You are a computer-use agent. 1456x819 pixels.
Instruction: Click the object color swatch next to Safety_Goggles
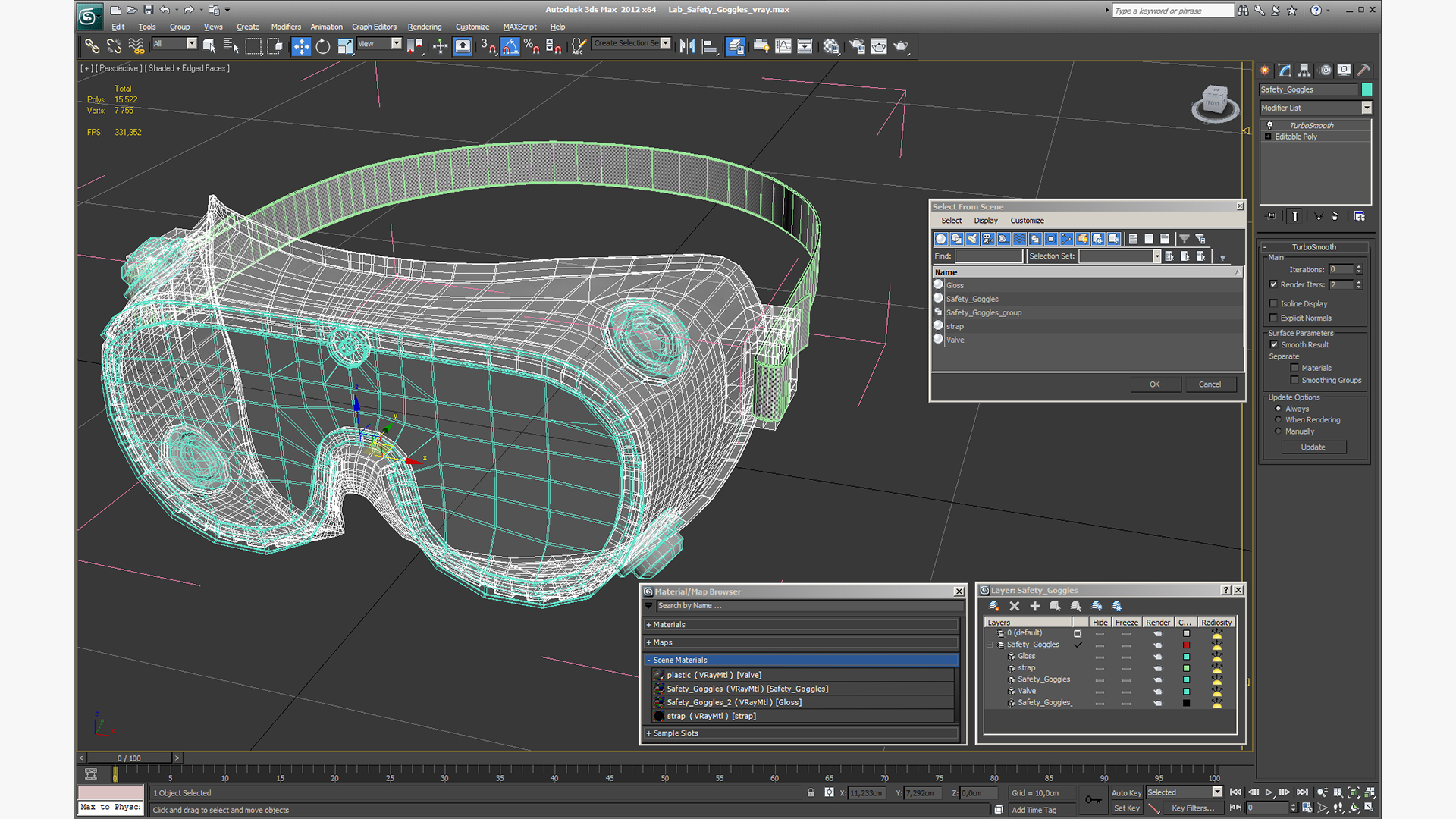coord(1367,89)
